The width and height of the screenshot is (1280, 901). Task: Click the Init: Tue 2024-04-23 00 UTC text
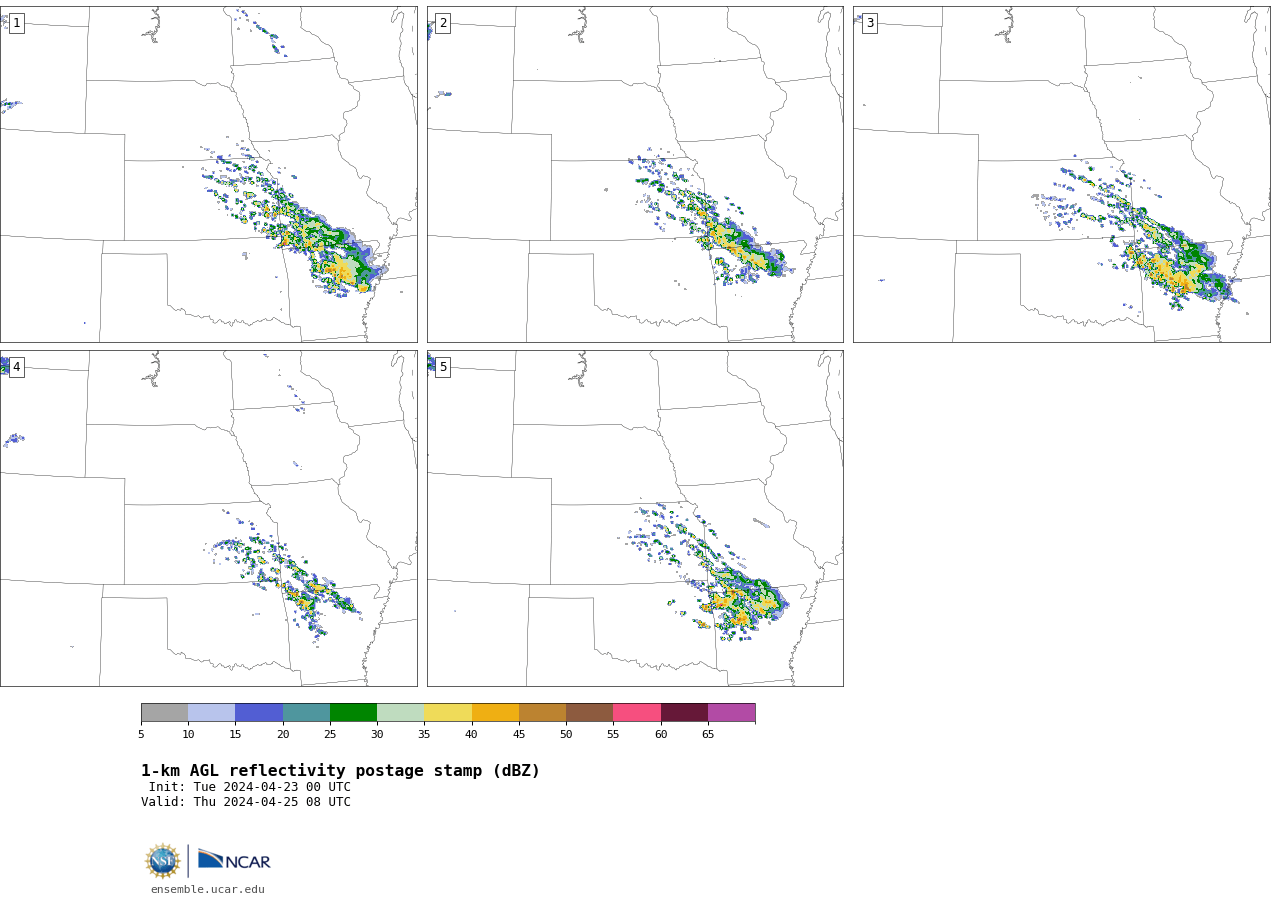point(249,787)
